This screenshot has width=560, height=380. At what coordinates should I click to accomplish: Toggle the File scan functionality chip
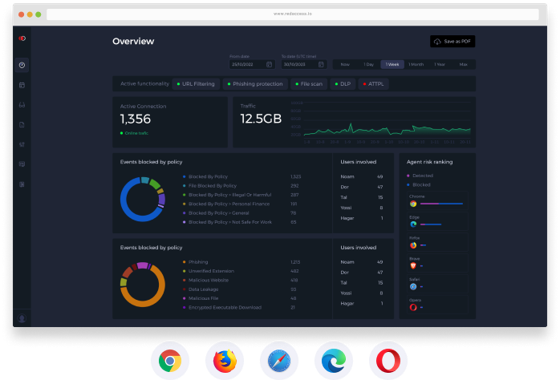(309, 84)
